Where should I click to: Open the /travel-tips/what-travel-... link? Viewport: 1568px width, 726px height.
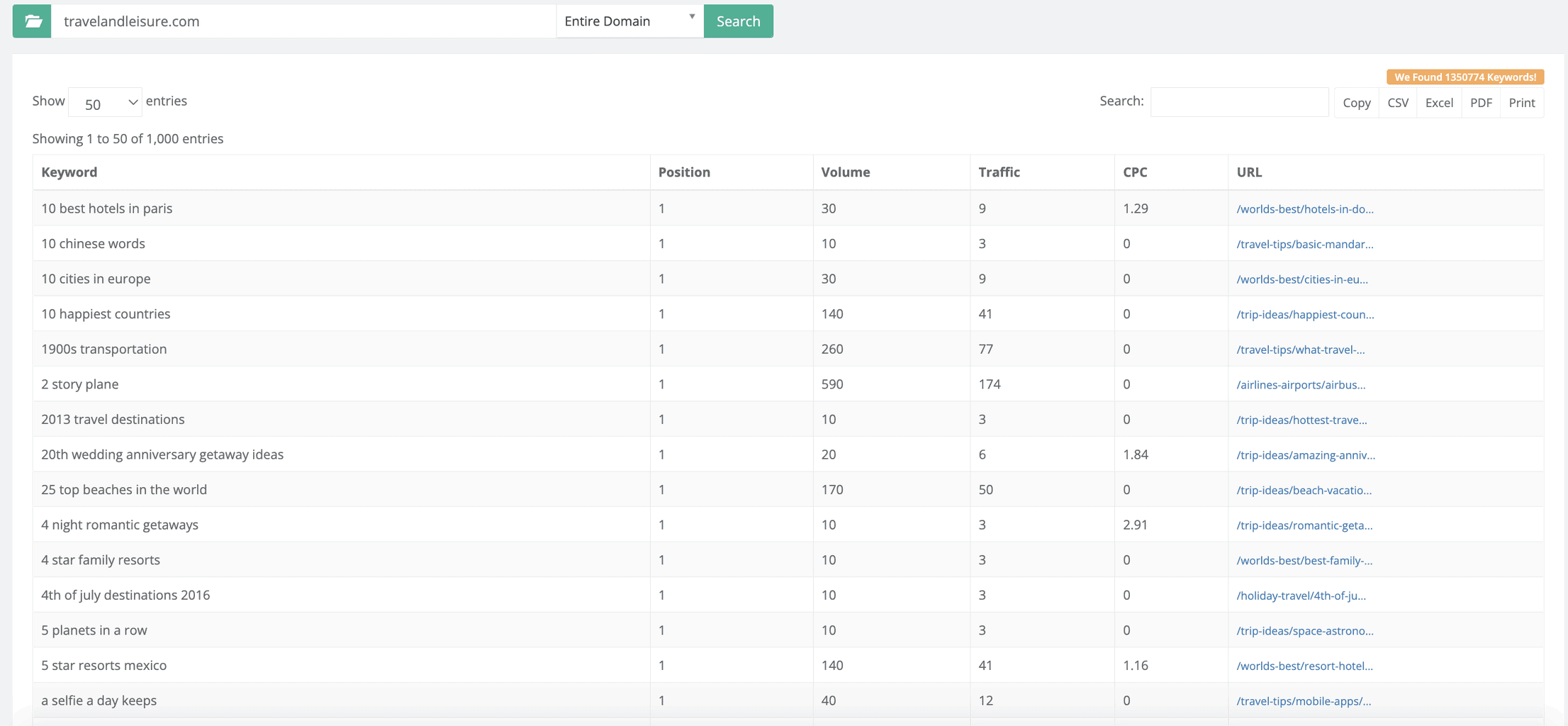coord(1301,350)
